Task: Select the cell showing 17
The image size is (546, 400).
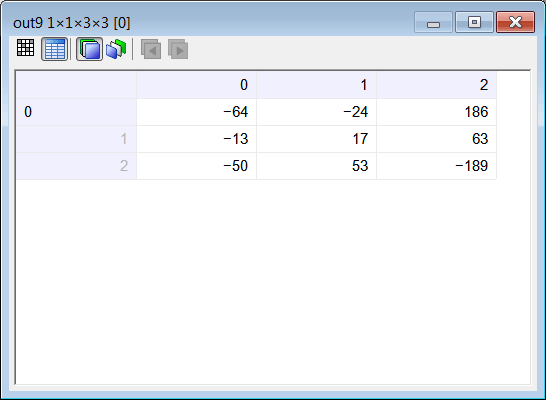Action: point(317,139)
